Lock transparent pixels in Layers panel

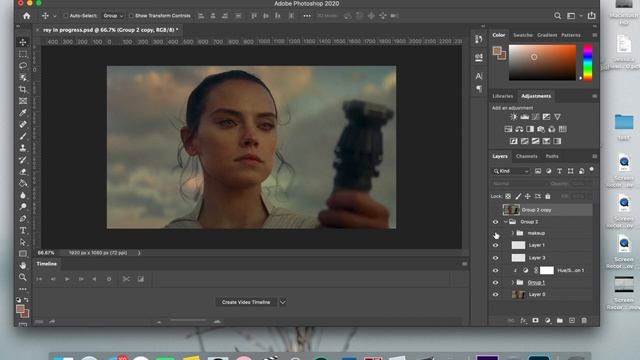click(x=508, y=196)
